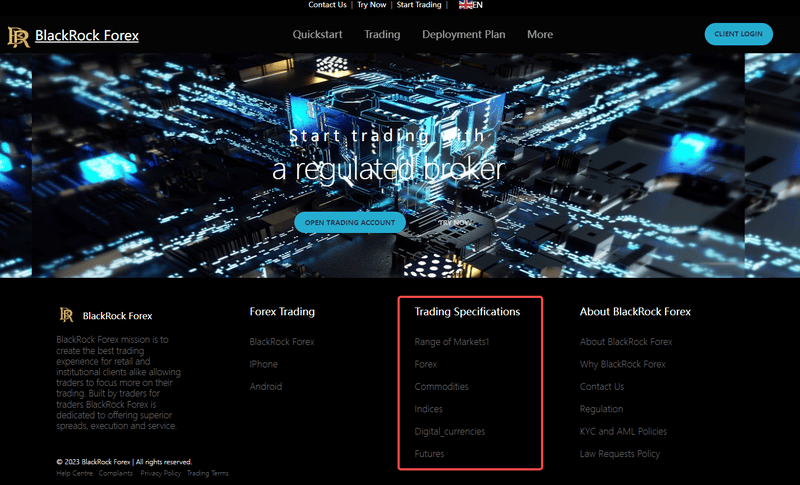Image resolution: width=800 pixels, height=485 pixels.
Task: Click the copyright 2023 BlackRock Forex text
Action: coord(124,462)
